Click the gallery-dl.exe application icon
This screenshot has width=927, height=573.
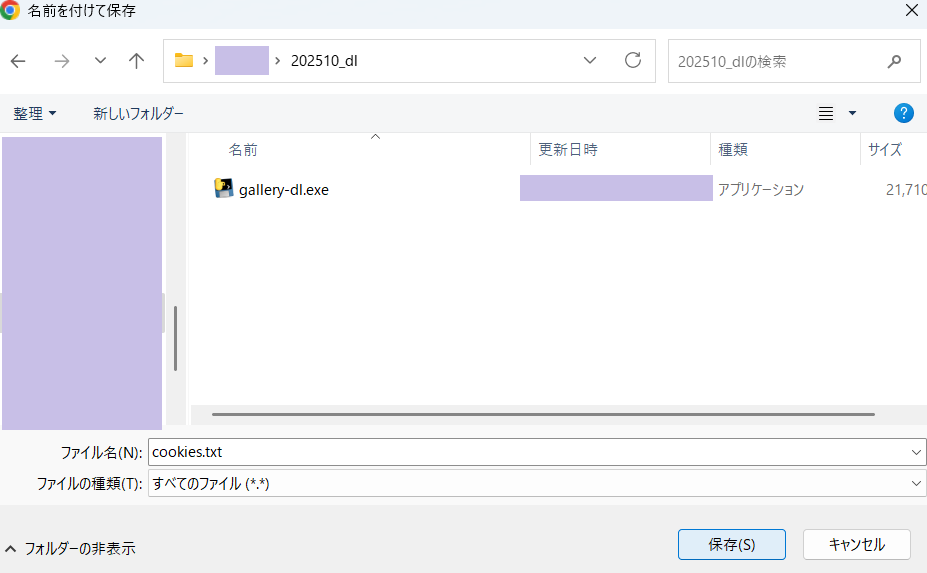[x=223, y=189]
